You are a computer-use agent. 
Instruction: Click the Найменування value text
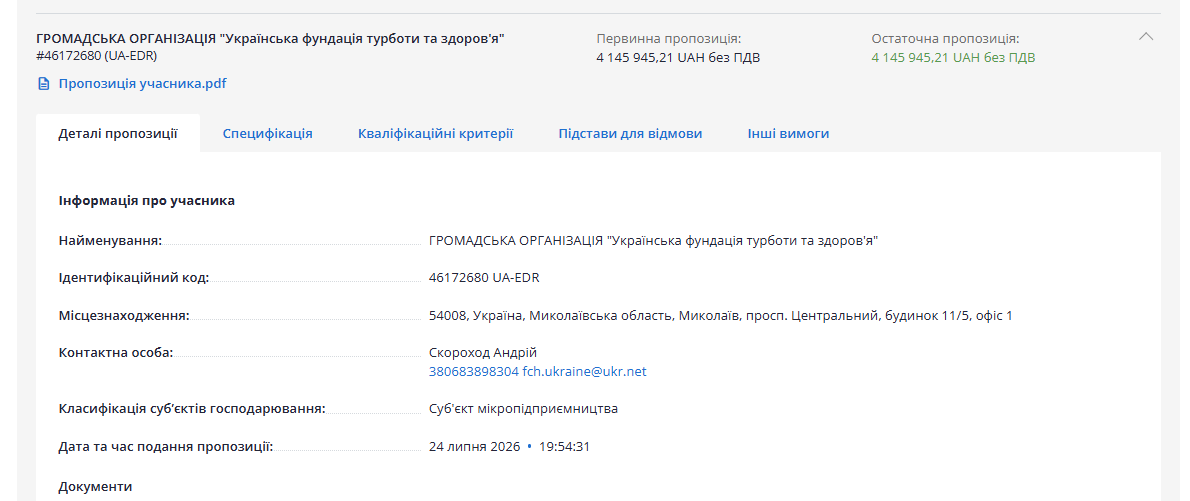(653, 241)
